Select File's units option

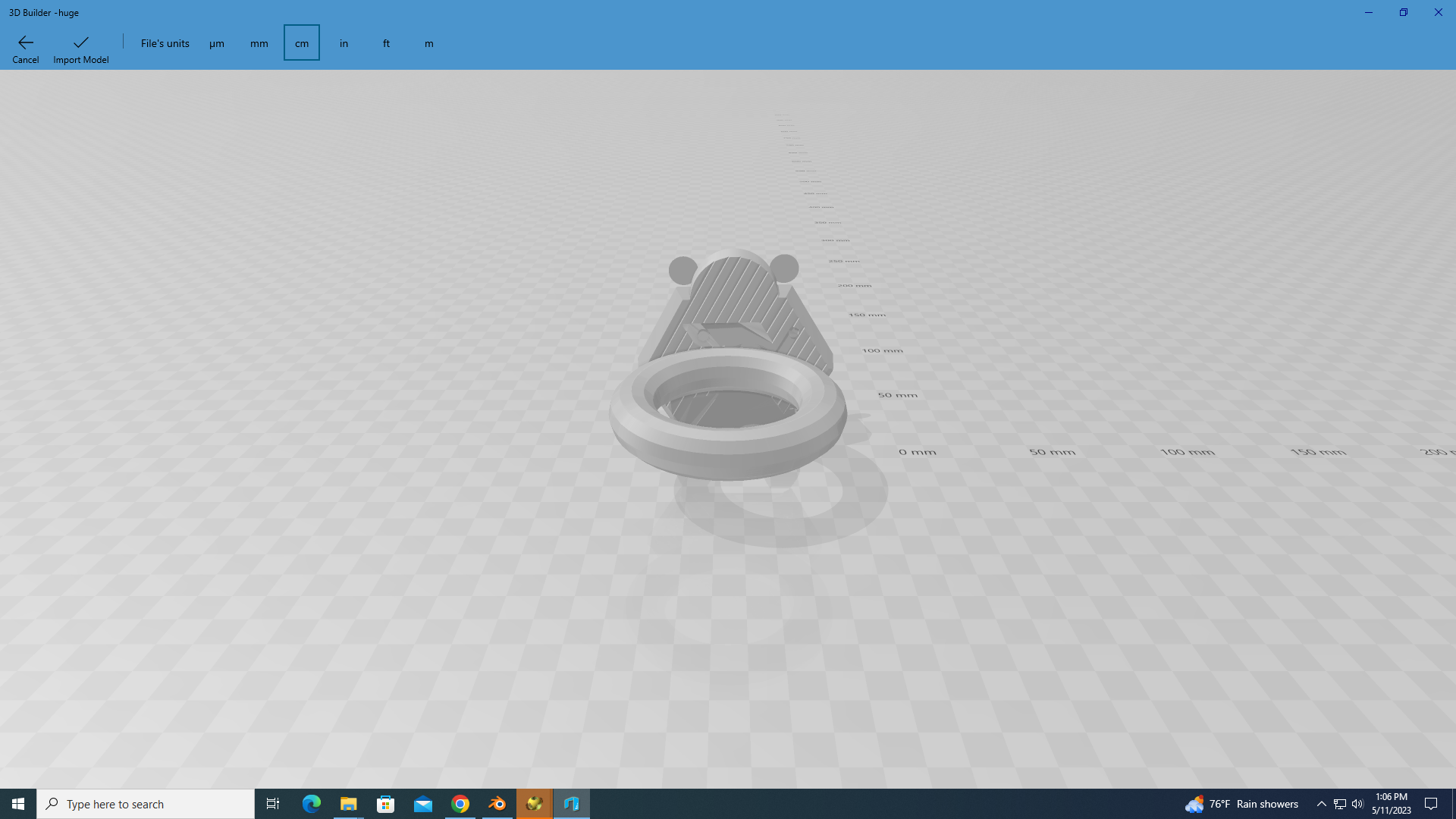click(165, 43)
